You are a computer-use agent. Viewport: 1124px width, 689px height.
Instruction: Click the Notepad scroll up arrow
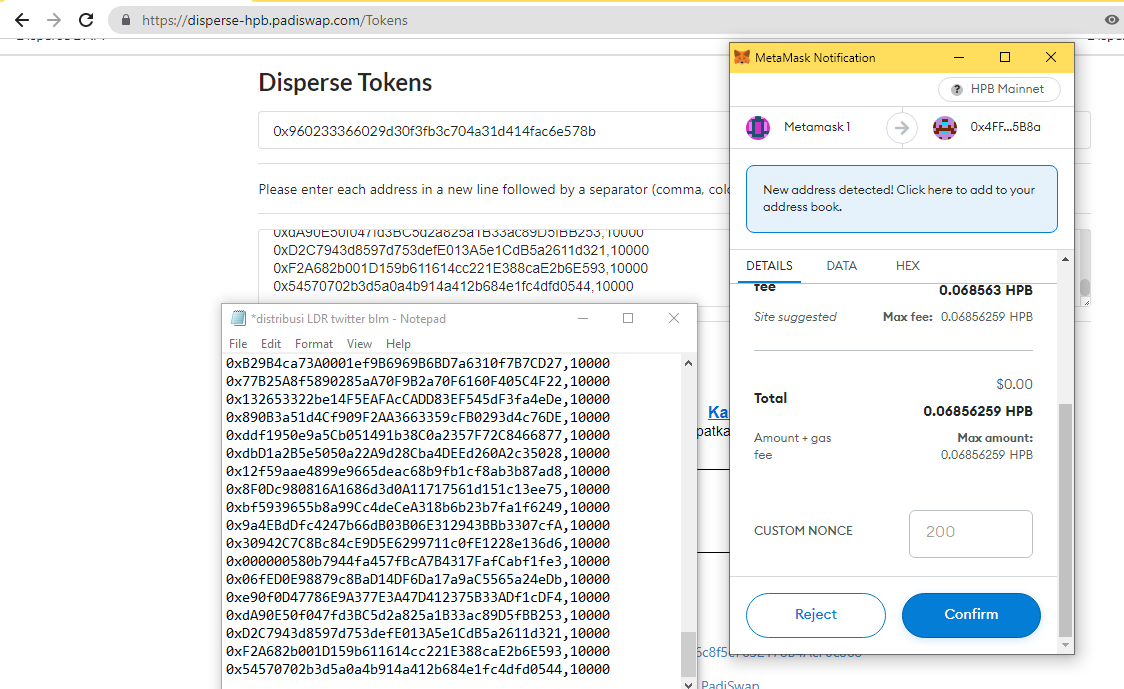(x=688, y=363)
